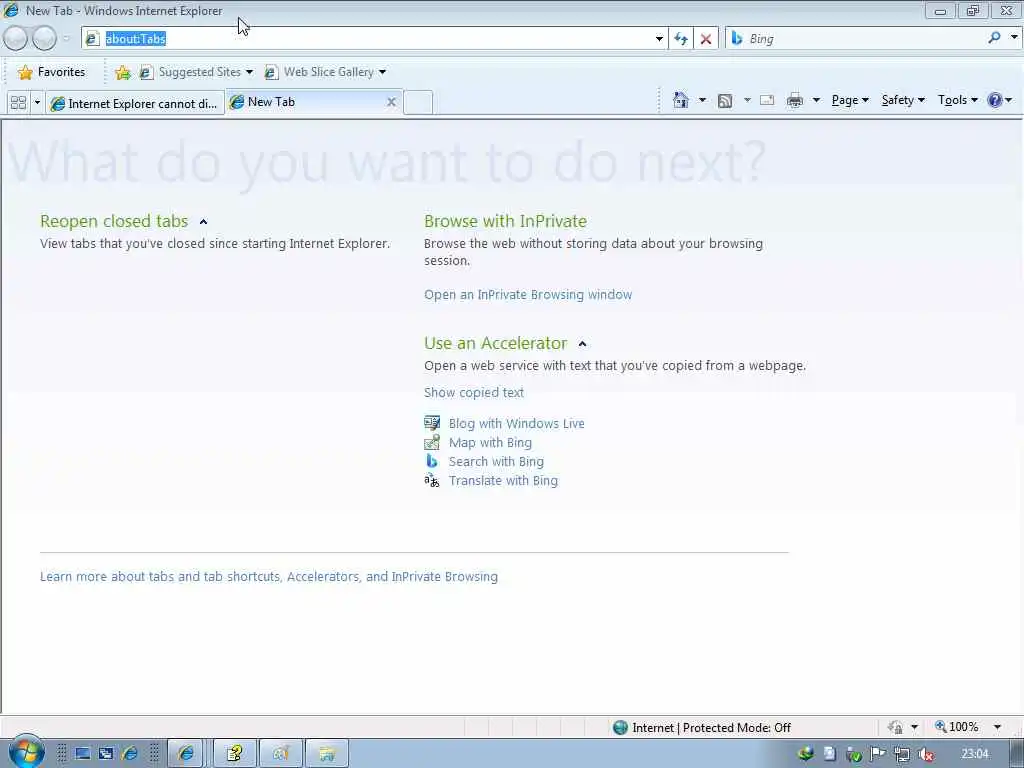Click Internet Protected Mode Off status text
This screenshot has width=1024, height=768.
click(x=711, y=728)
